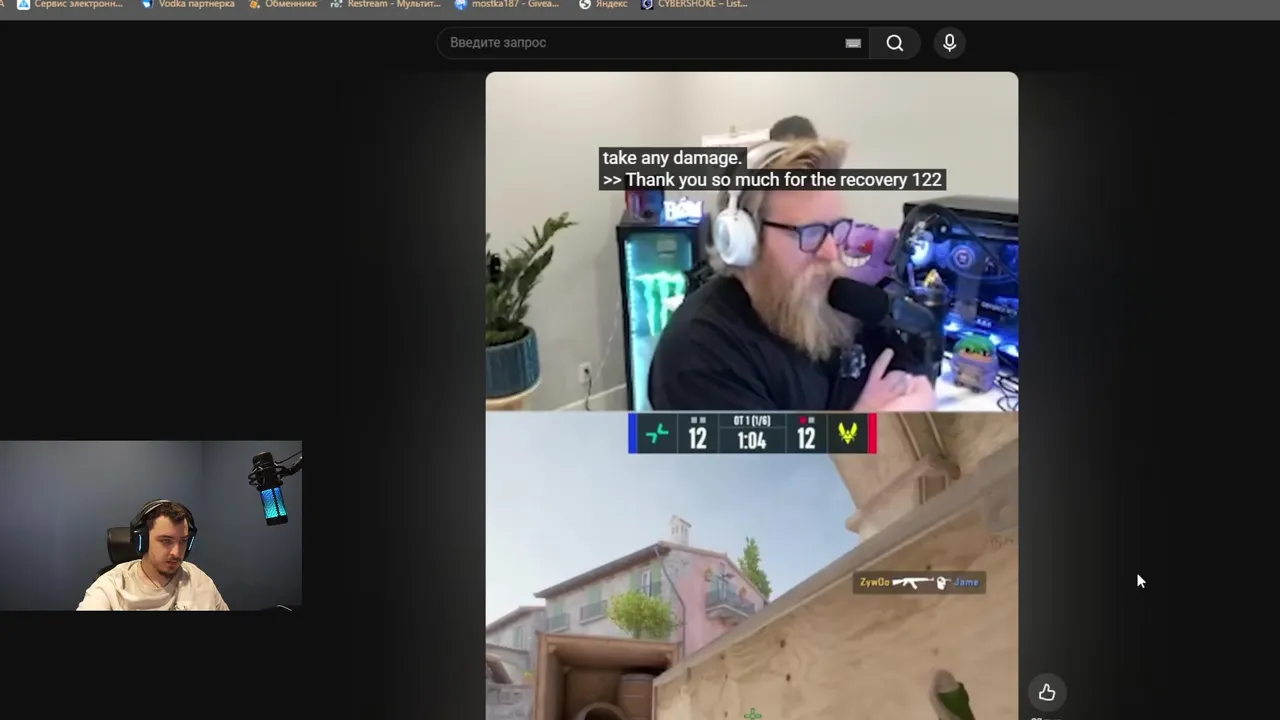Start voice search with the microphone icon

[949, 43]
